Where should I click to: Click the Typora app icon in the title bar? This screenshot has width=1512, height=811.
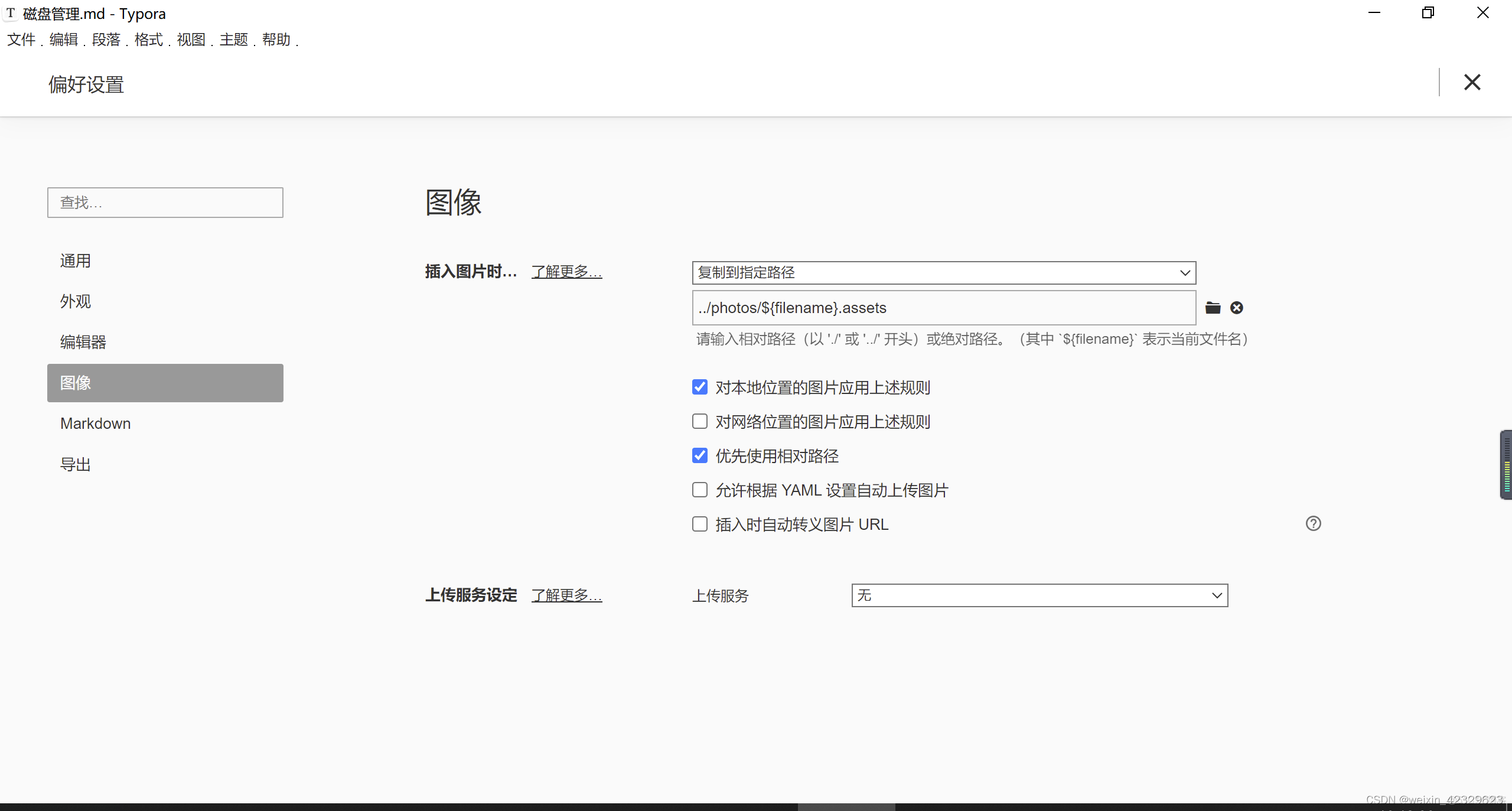coord(11,13)
